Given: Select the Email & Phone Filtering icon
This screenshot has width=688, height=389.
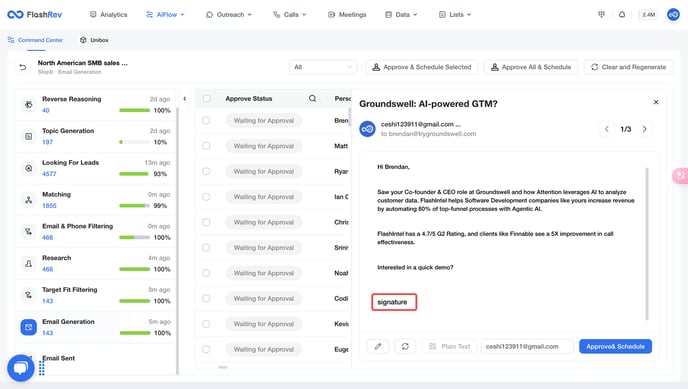Looking at the screenshot, I should click(x=29, y=232).
